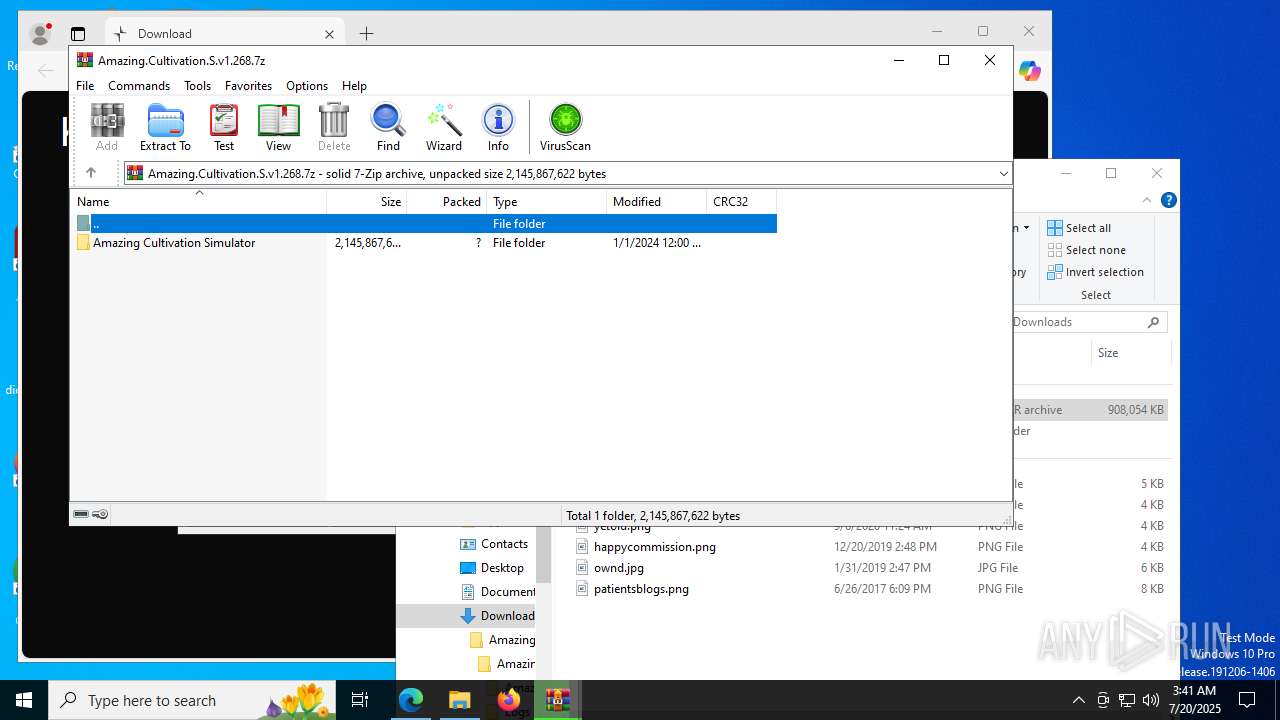Go up one folder level arrow

point(91,173)
